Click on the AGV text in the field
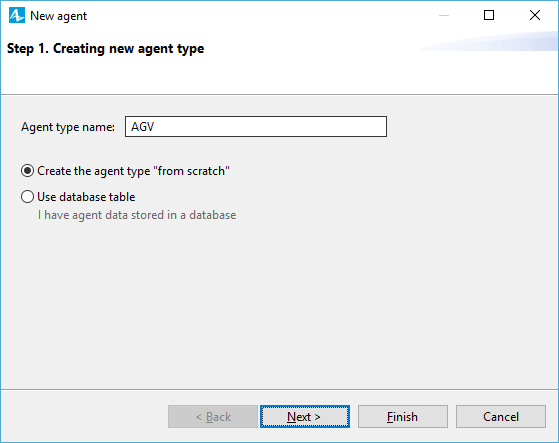 143,127
